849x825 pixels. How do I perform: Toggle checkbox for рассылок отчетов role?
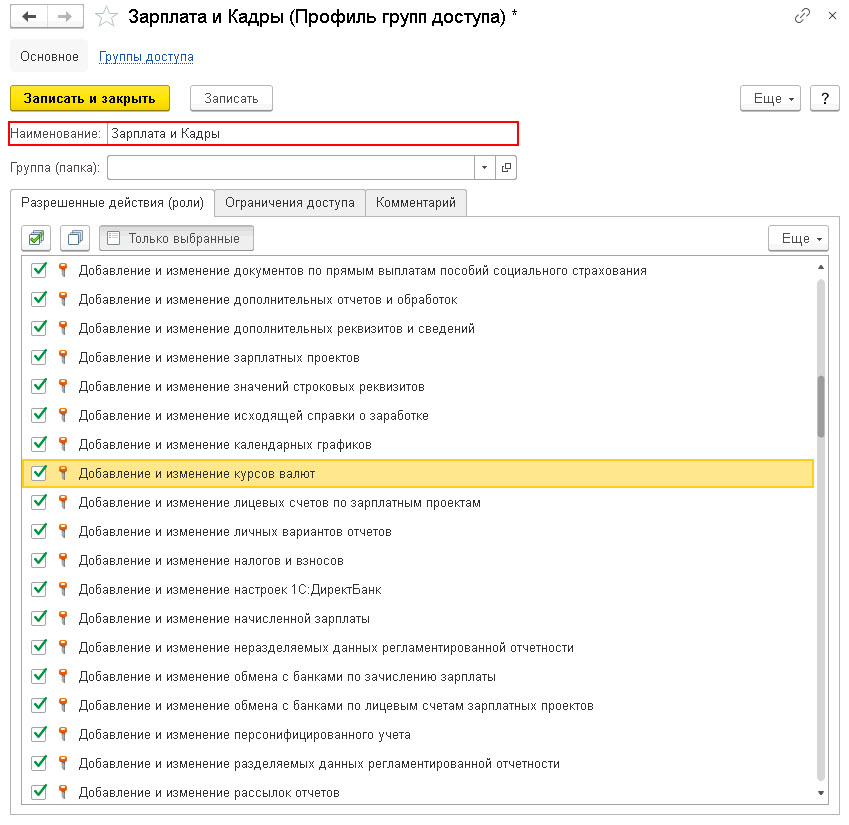(39, 791)
